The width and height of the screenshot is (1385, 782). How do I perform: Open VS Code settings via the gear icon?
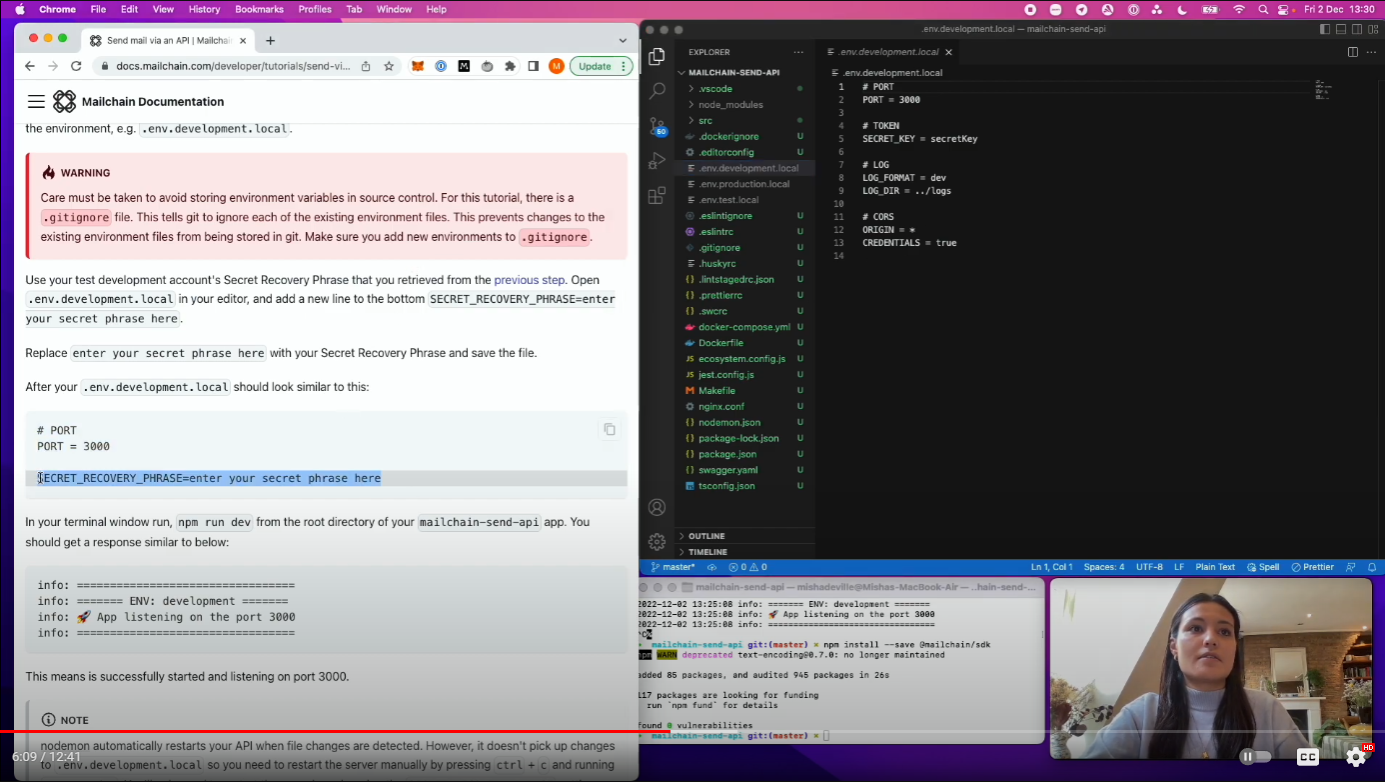coord(657,542)
